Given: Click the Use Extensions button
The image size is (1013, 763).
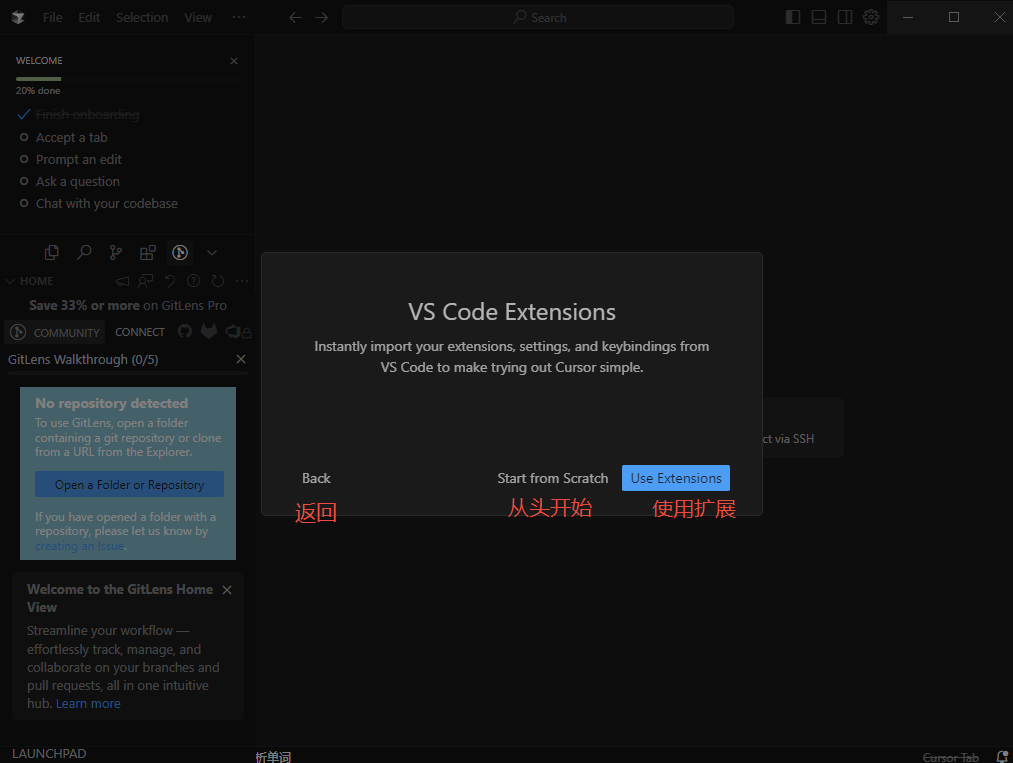Looking at the screenshot, I should (x=676, y=478).
